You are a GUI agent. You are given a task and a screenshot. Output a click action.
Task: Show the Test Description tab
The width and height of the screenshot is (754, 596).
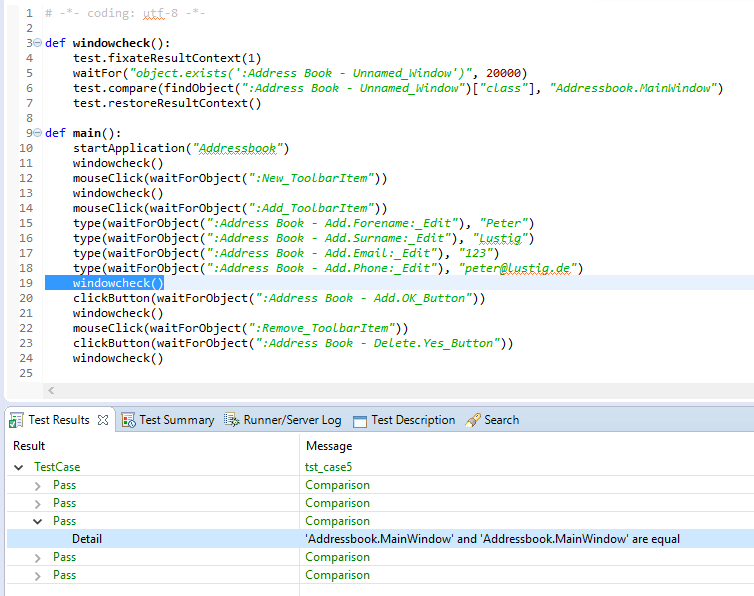click(x=412, y=420)
